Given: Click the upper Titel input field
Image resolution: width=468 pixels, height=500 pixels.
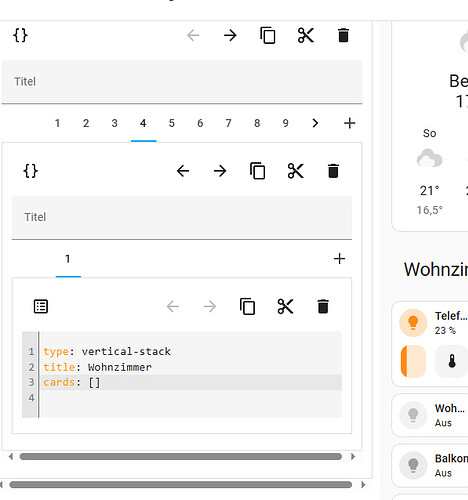Looking at the screenshot, I should click(x=182, y=82).
